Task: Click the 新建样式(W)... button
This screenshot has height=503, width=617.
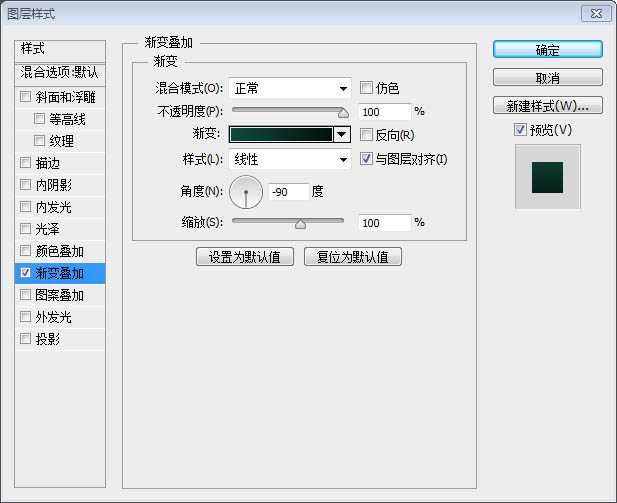Action: tap(547, 105)
